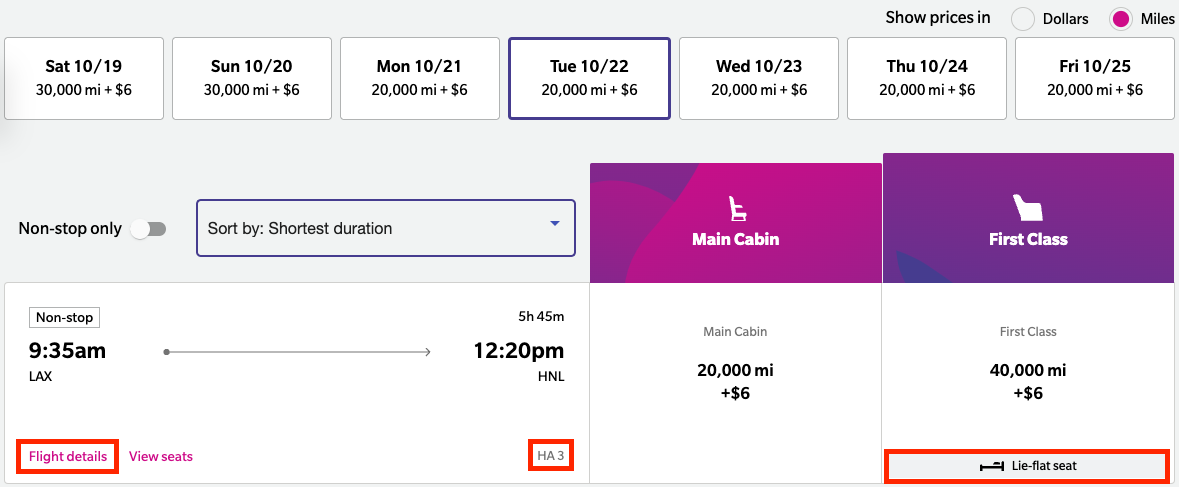Click the Lie-flat seat badge
The width and height of the screenshot is (1179, 487).
[x=1027, y=466]
